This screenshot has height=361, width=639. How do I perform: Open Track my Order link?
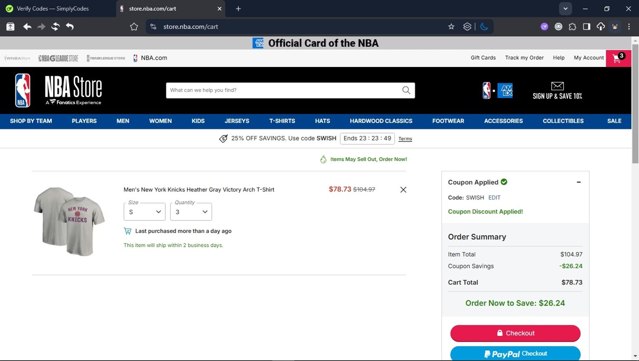click(x=524, y=58)
